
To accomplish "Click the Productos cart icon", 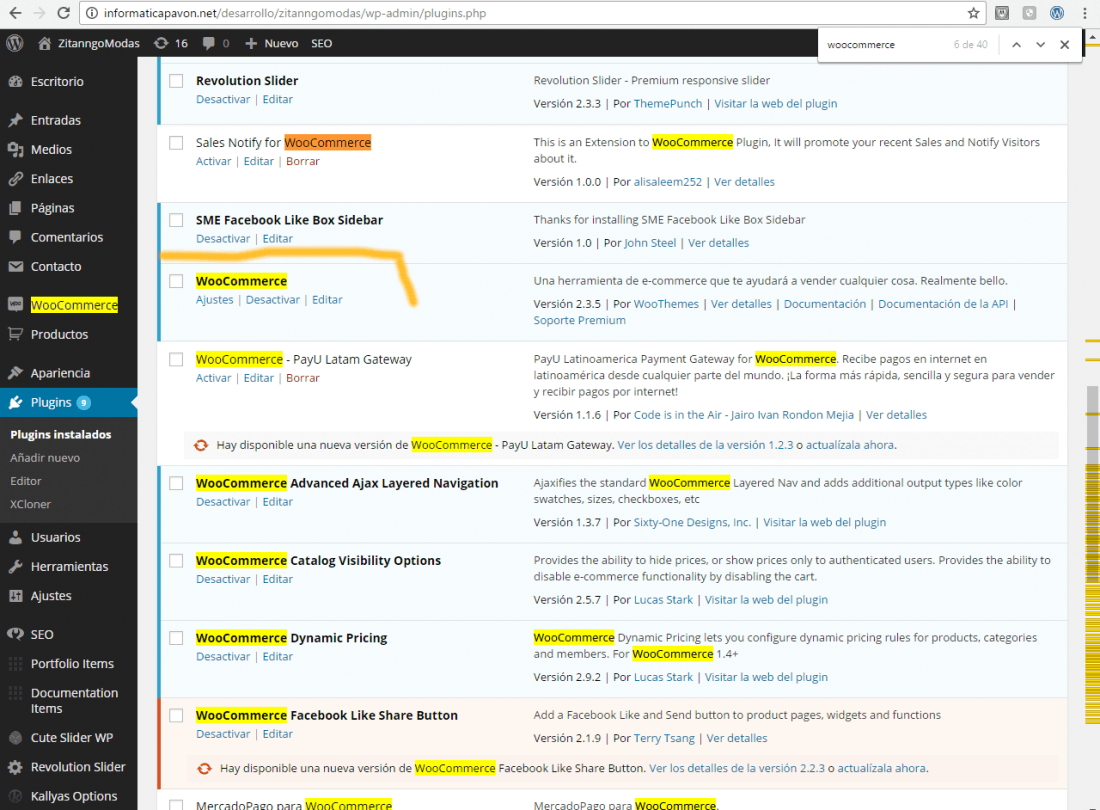I will tap(15, 334).
